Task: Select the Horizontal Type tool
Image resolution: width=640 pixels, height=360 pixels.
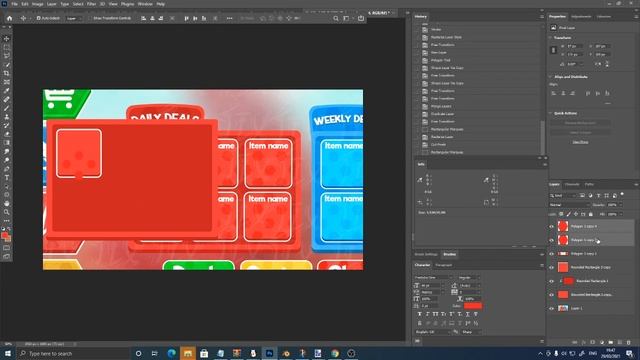Action: click(x=7, y=178)
